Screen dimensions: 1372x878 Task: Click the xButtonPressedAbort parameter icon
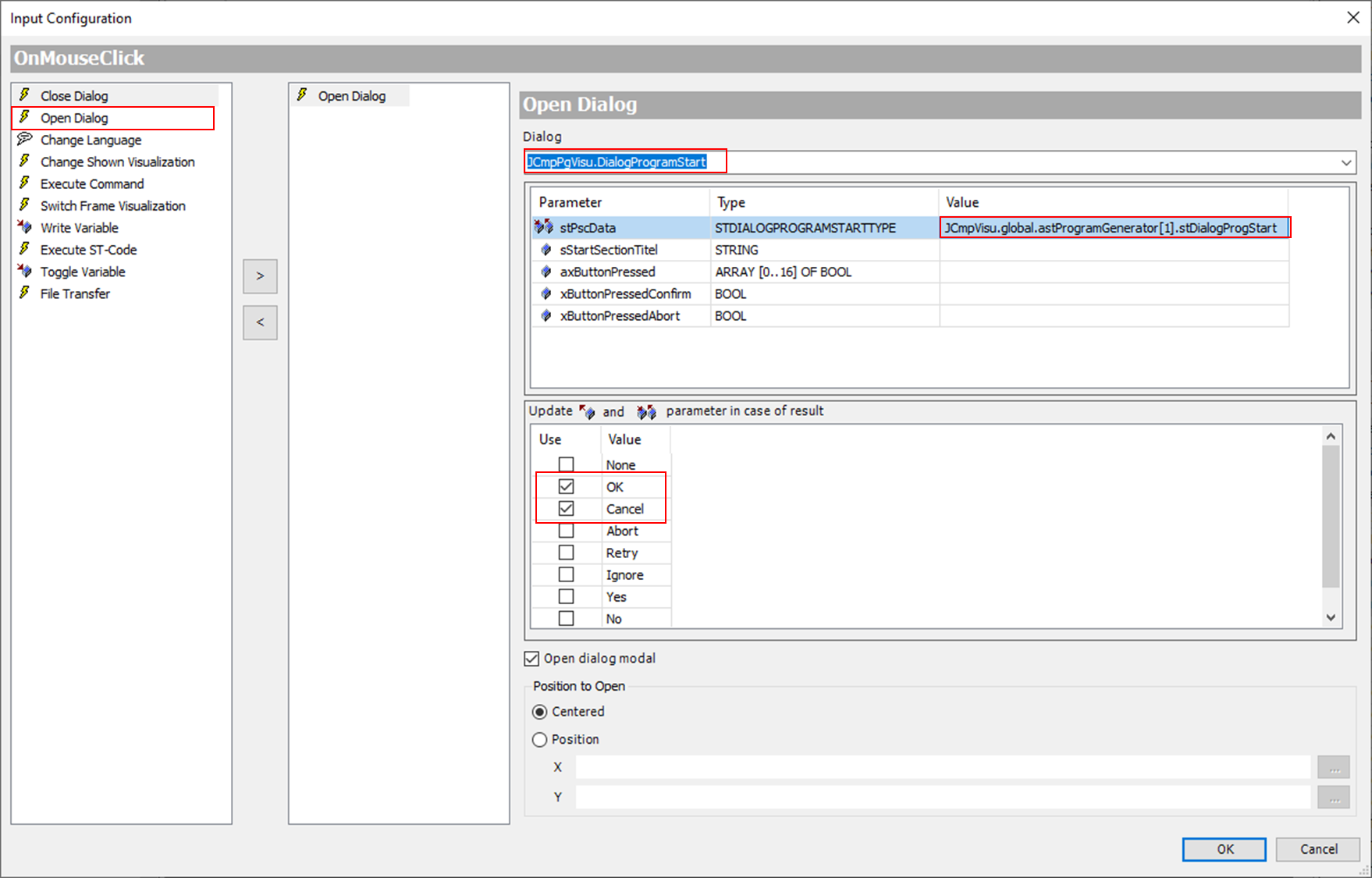pyautogui.click(x=546, y=315)
